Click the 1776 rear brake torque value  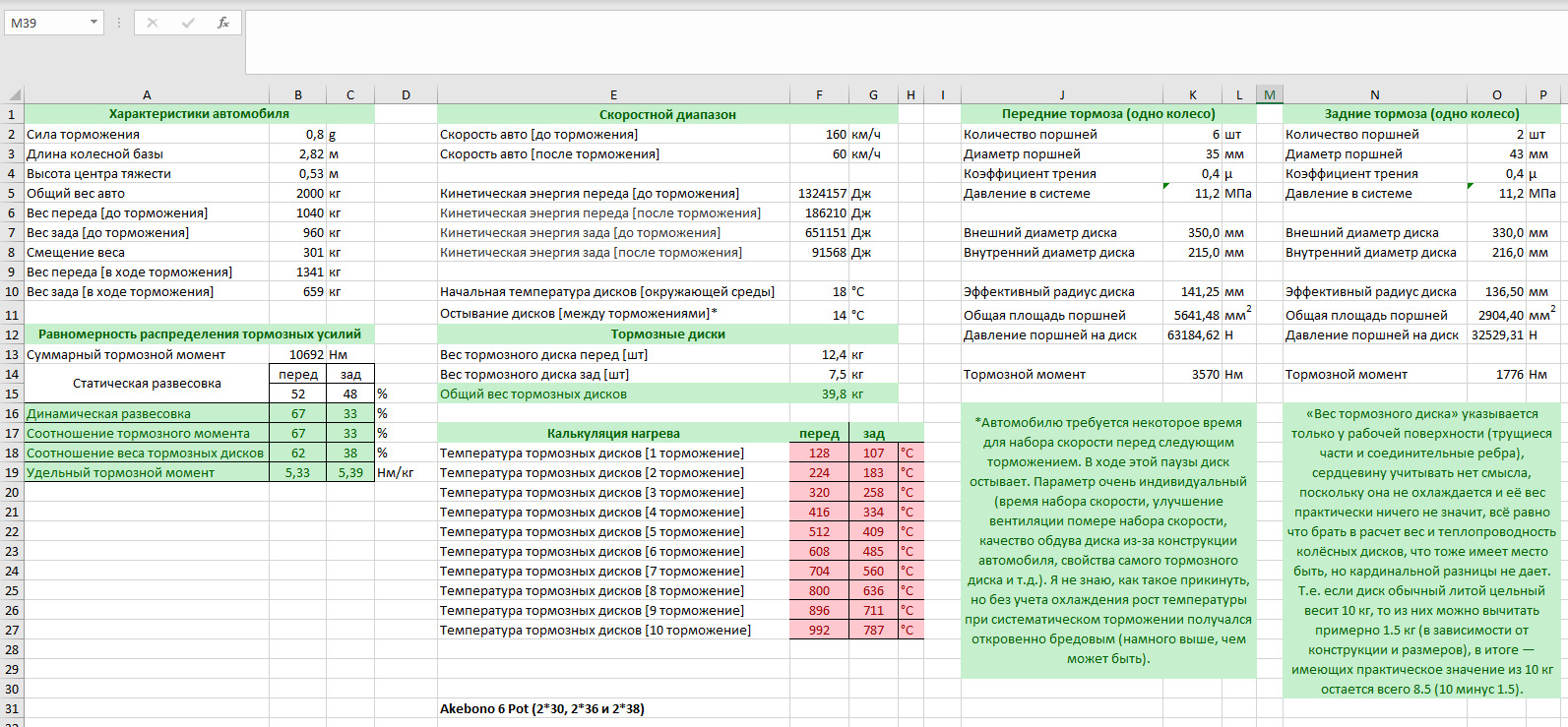coord(1496,374)
